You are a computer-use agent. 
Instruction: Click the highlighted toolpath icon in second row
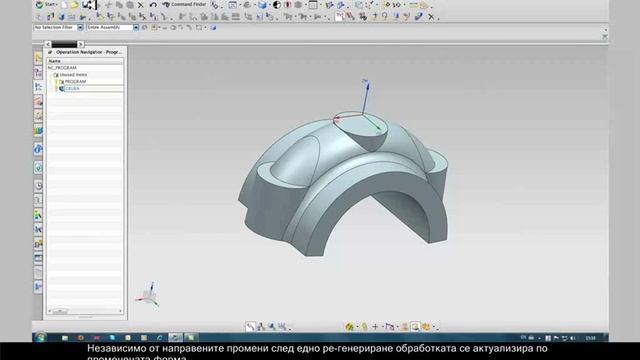[339, 16]
